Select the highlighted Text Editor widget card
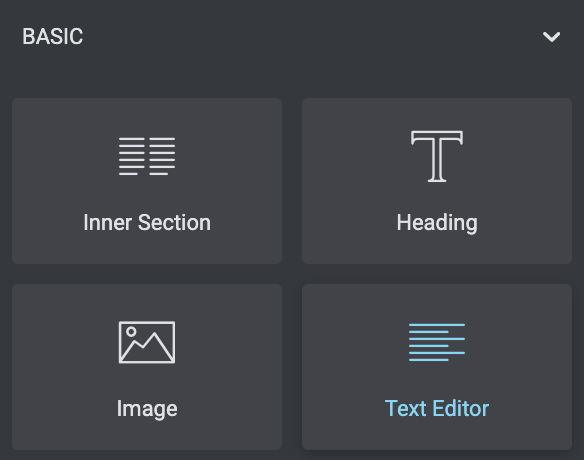584x460 pixels. 437,367
